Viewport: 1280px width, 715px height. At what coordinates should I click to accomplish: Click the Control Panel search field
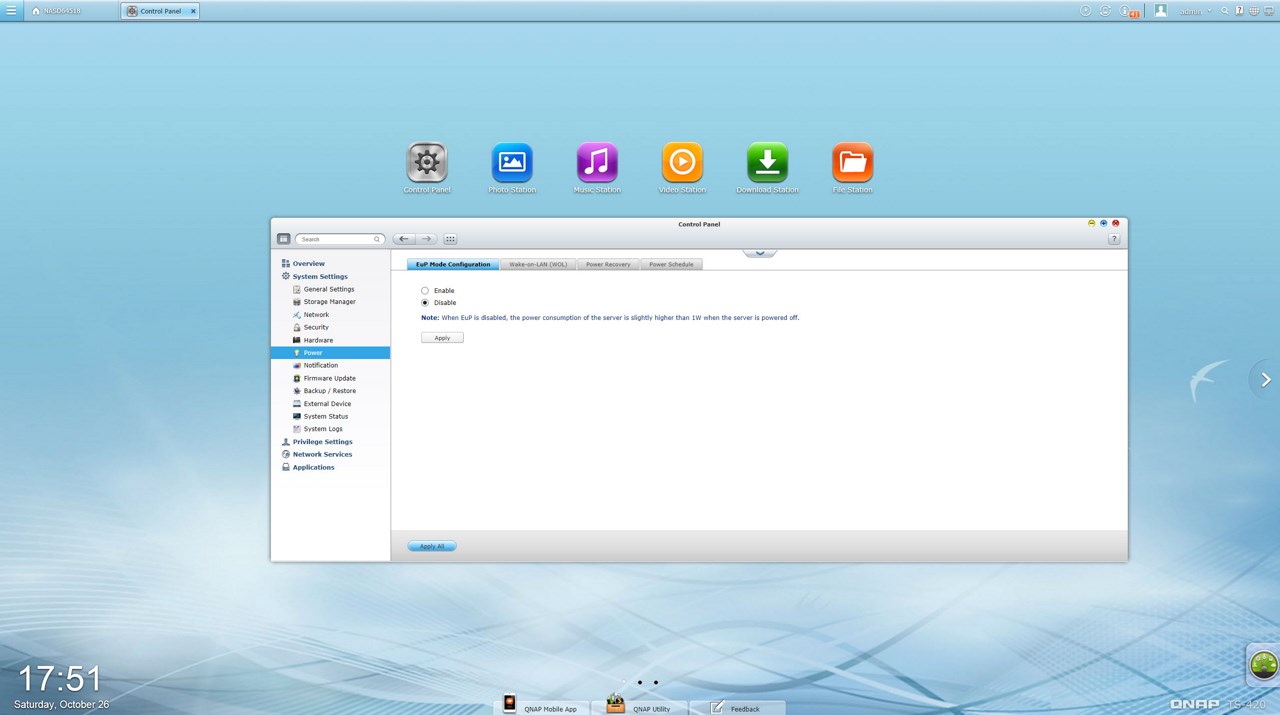pyautogui.click(x=339, y=239)
